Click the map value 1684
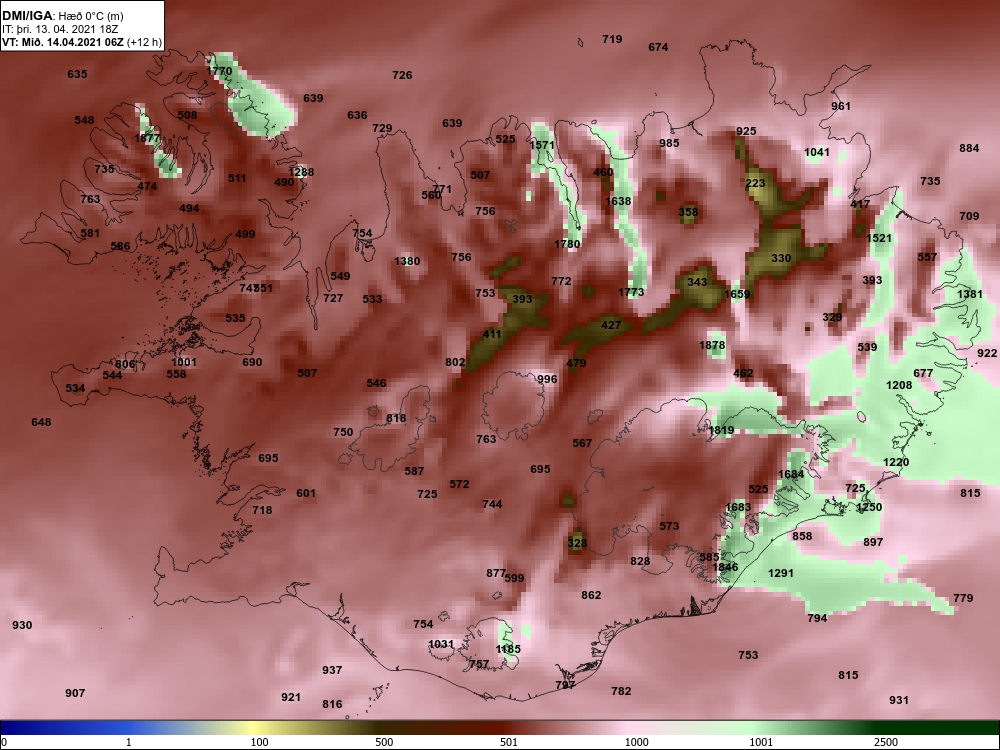Viewport: 1000px width, 750px height. point(791,474)
